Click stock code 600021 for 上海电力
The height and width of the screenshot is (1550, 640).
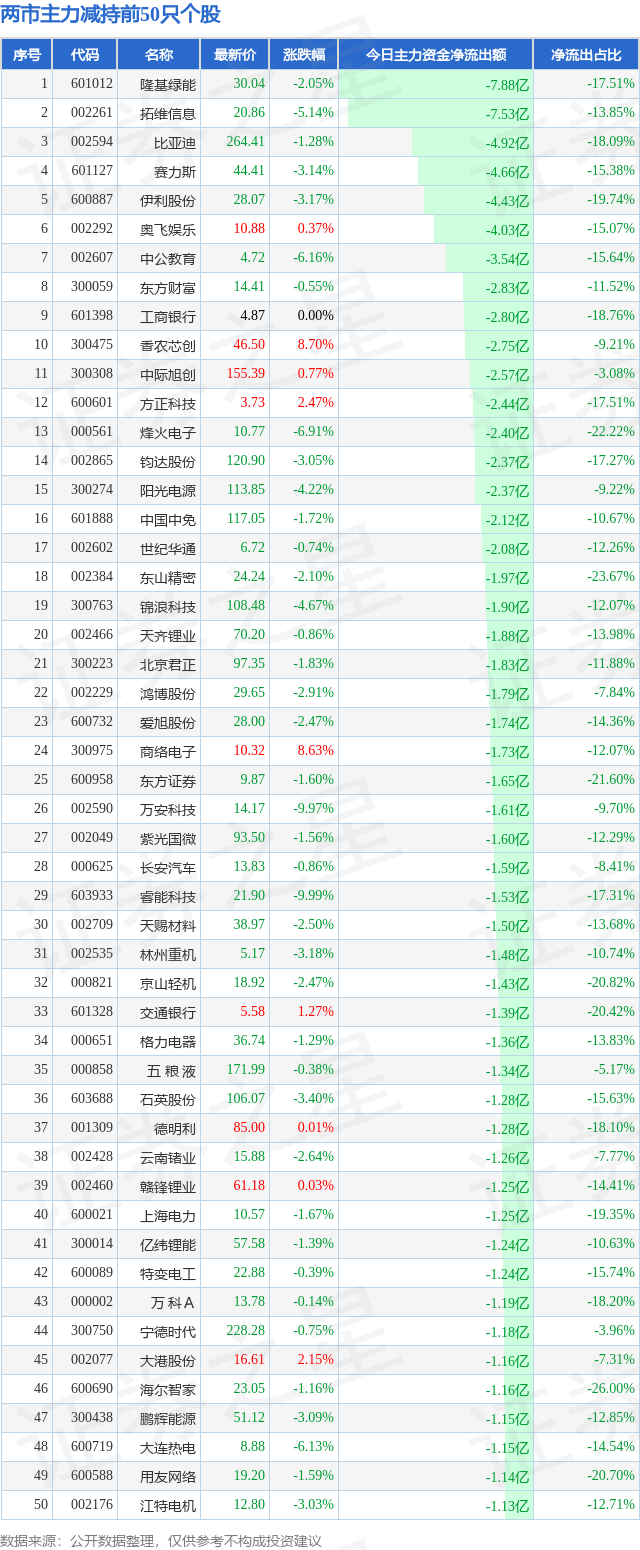(92, 1215)
